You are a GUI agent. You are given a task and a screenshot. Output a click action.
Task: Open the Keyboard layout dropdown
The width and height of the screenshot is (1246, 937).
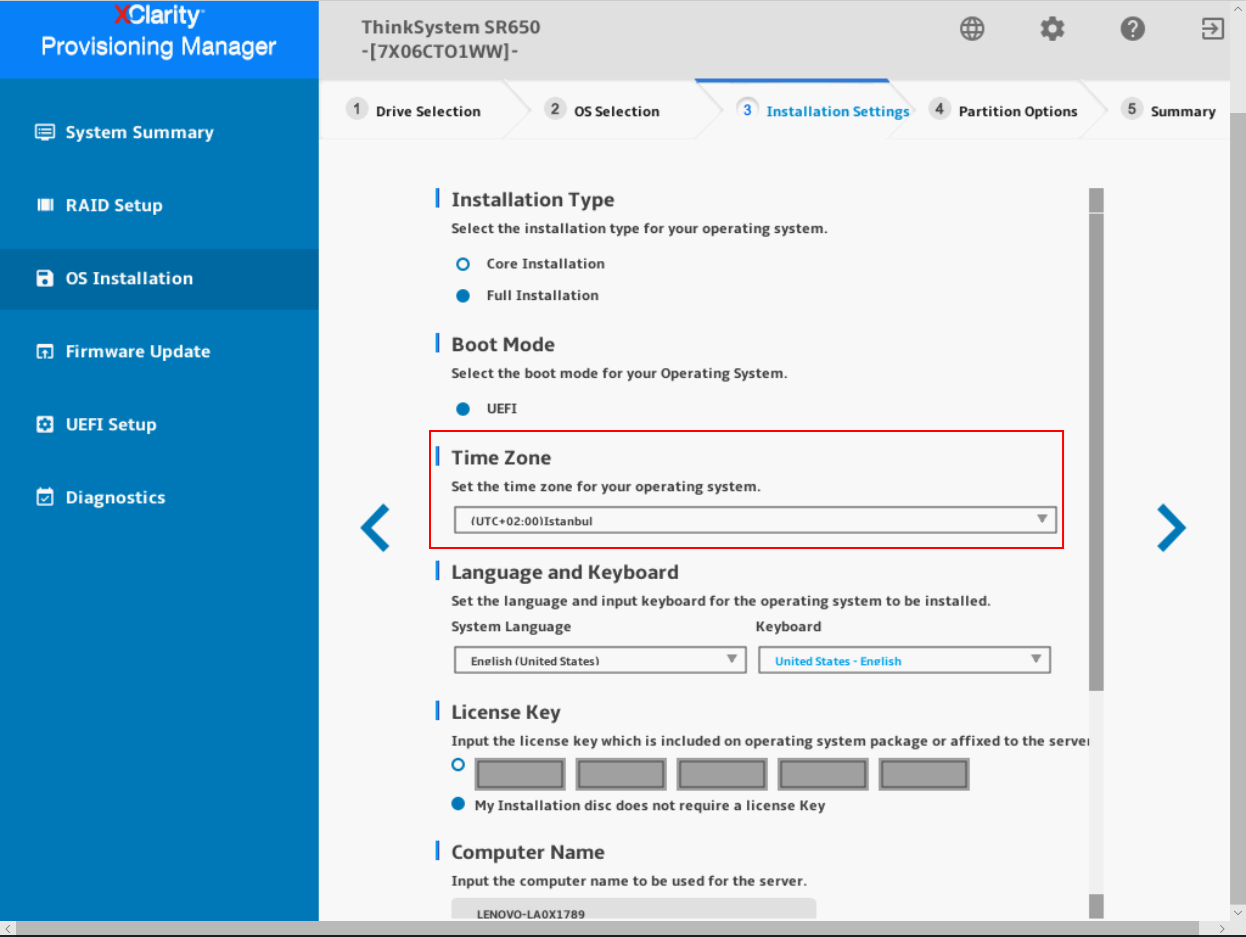coord(904,660)
